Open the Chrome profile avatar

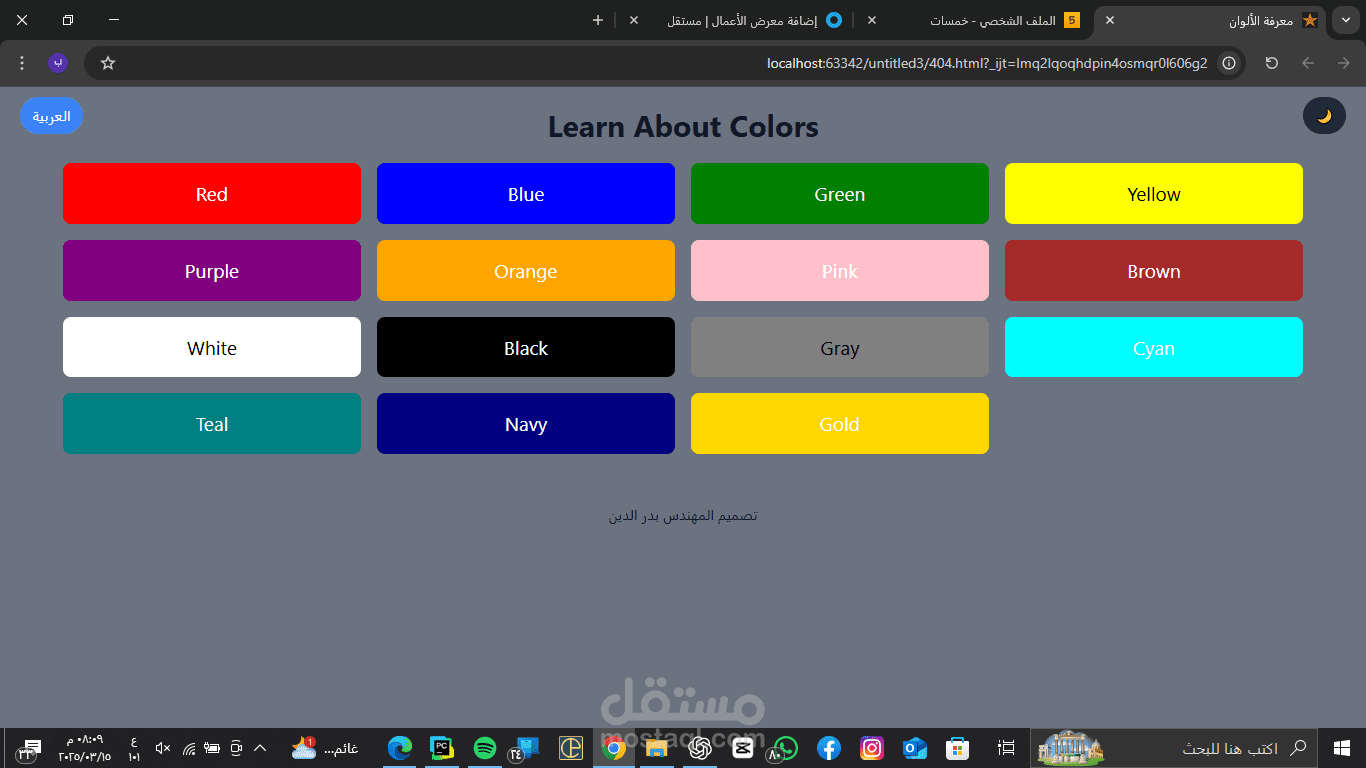tap(58, 63)
